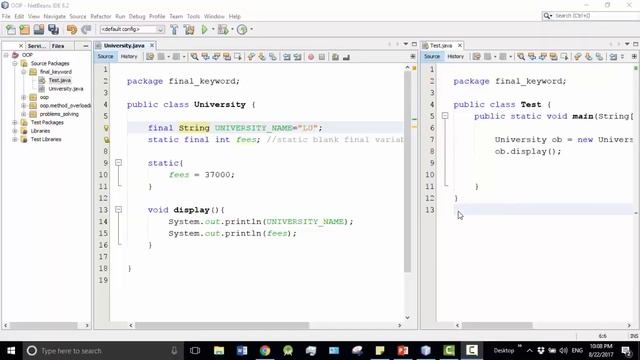The width and height of the screenshot is (640, 360).
Task: Click Find Selection icon in Test.java toolbar
Action: click(521, 57)
